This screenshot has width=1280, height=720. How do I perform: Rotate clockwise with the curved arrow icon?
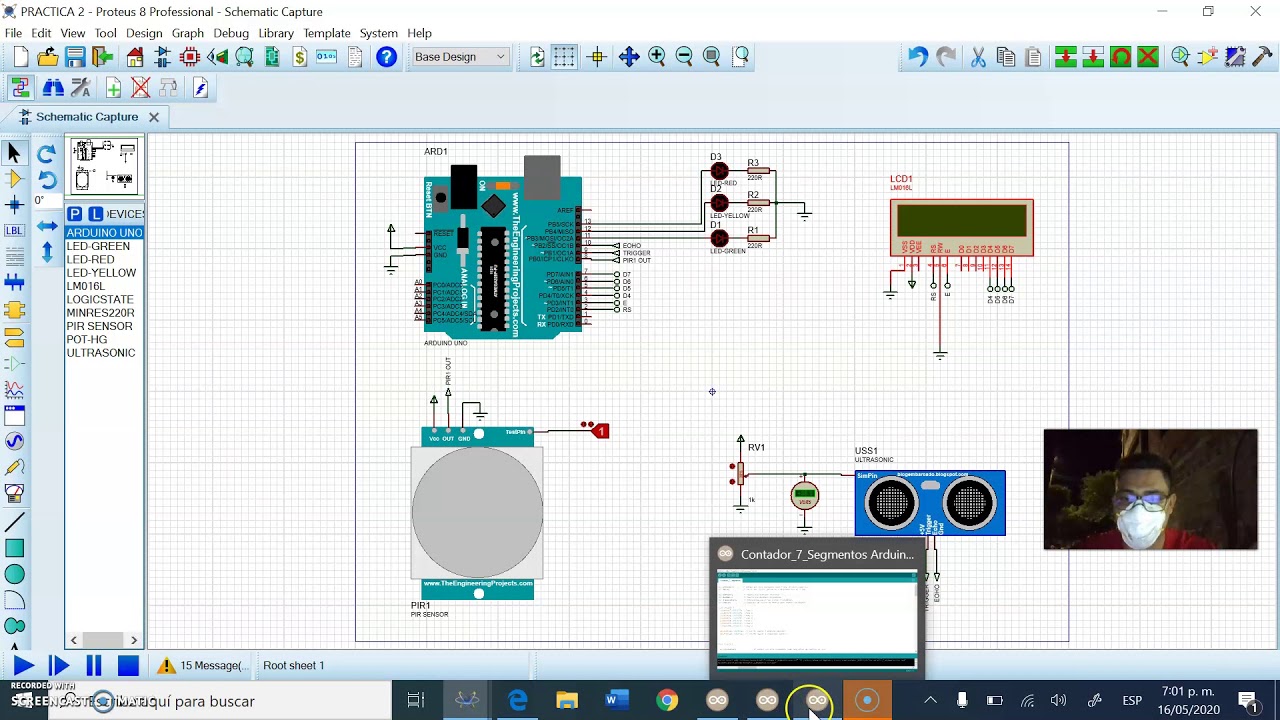tap(46, 153)
